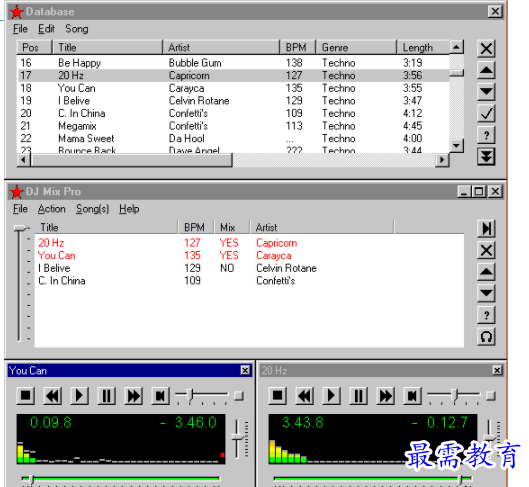Select red 'You Can' entry in playlist
The height and width of the screenshot is (487, 529).
(x=249, y=255)
